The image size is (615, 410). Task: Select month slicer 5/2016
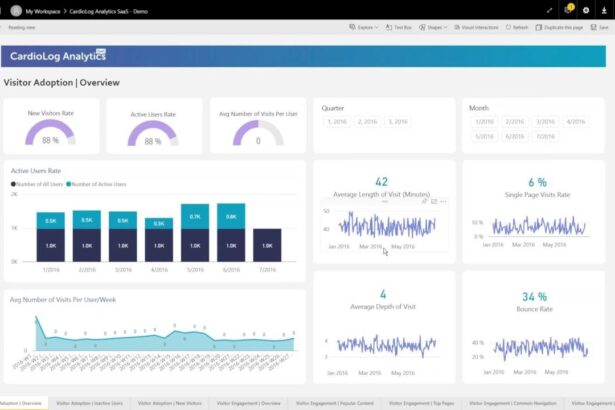(x=484, y=137)
